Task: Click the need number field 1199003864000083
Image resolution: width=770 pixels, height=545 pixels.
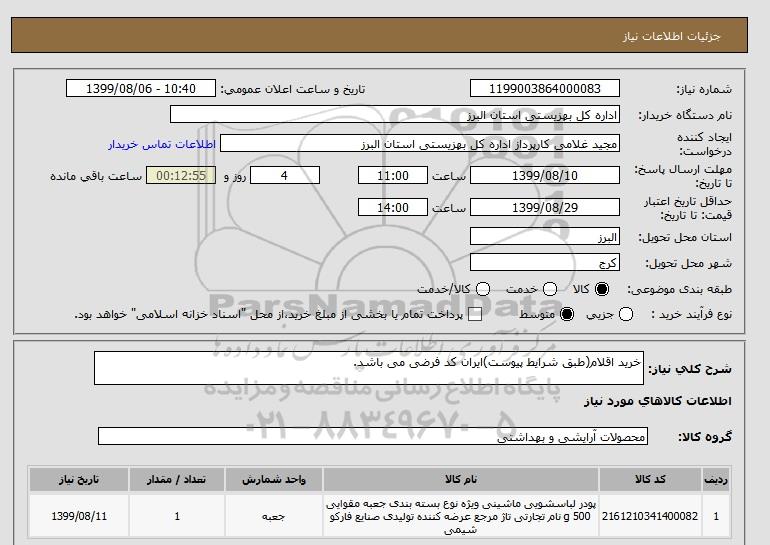Action: [545, 88]
